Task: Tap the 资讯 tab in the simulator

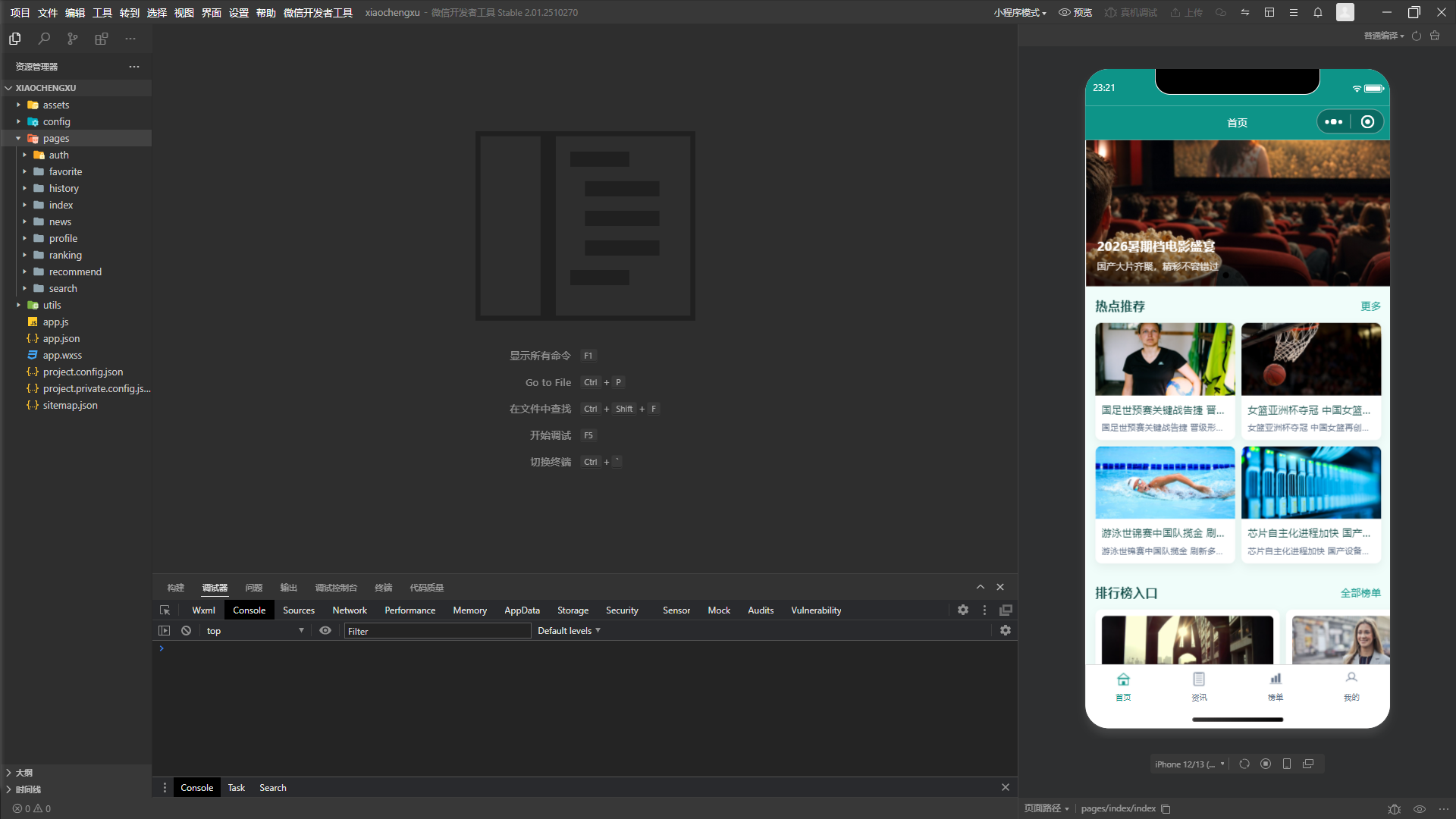Action: click(1199, 686)
